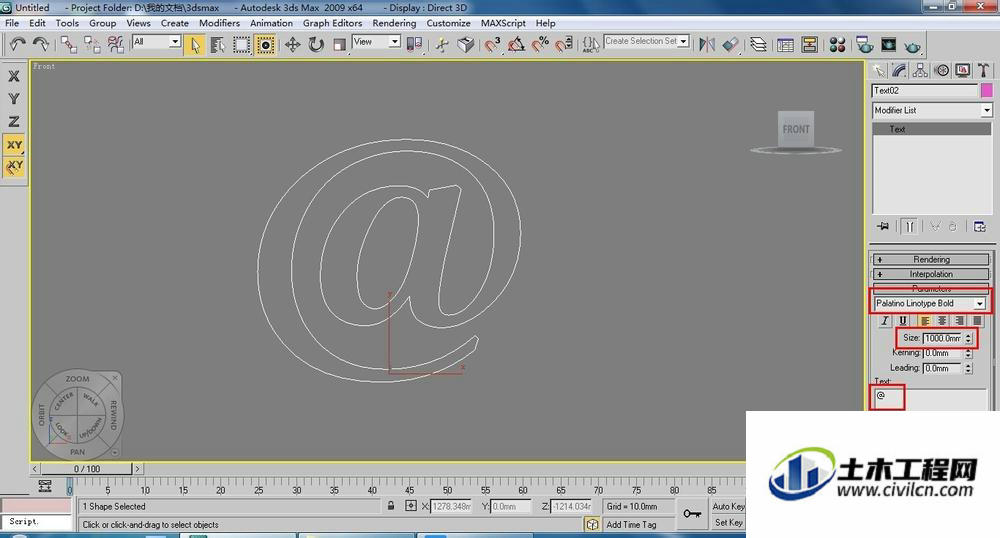Click the Undo arrow in the main toolbar

coord(18,44)
